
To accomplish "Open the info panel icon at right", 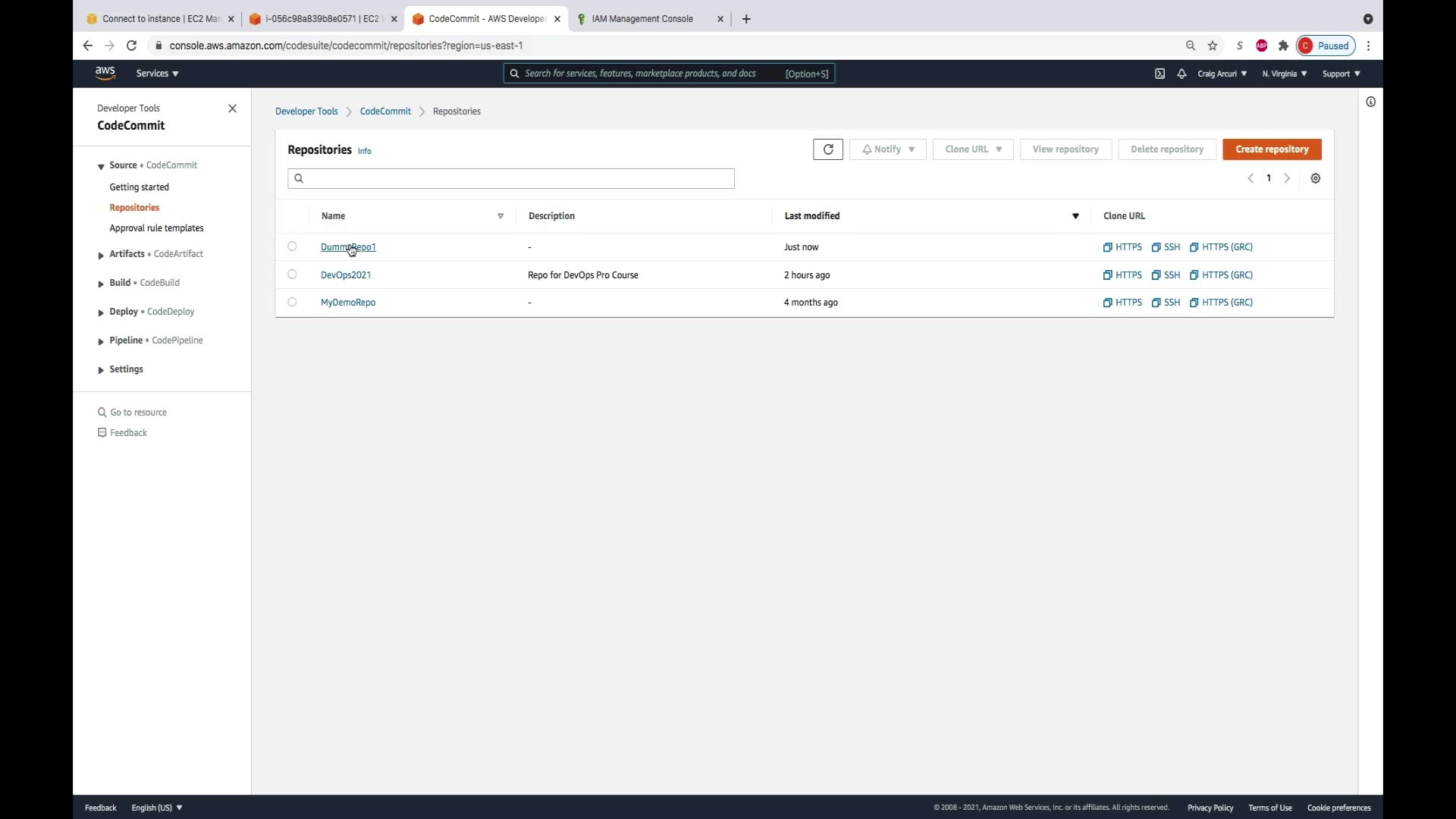I will pyautogui.click(x=1370, y=102).
